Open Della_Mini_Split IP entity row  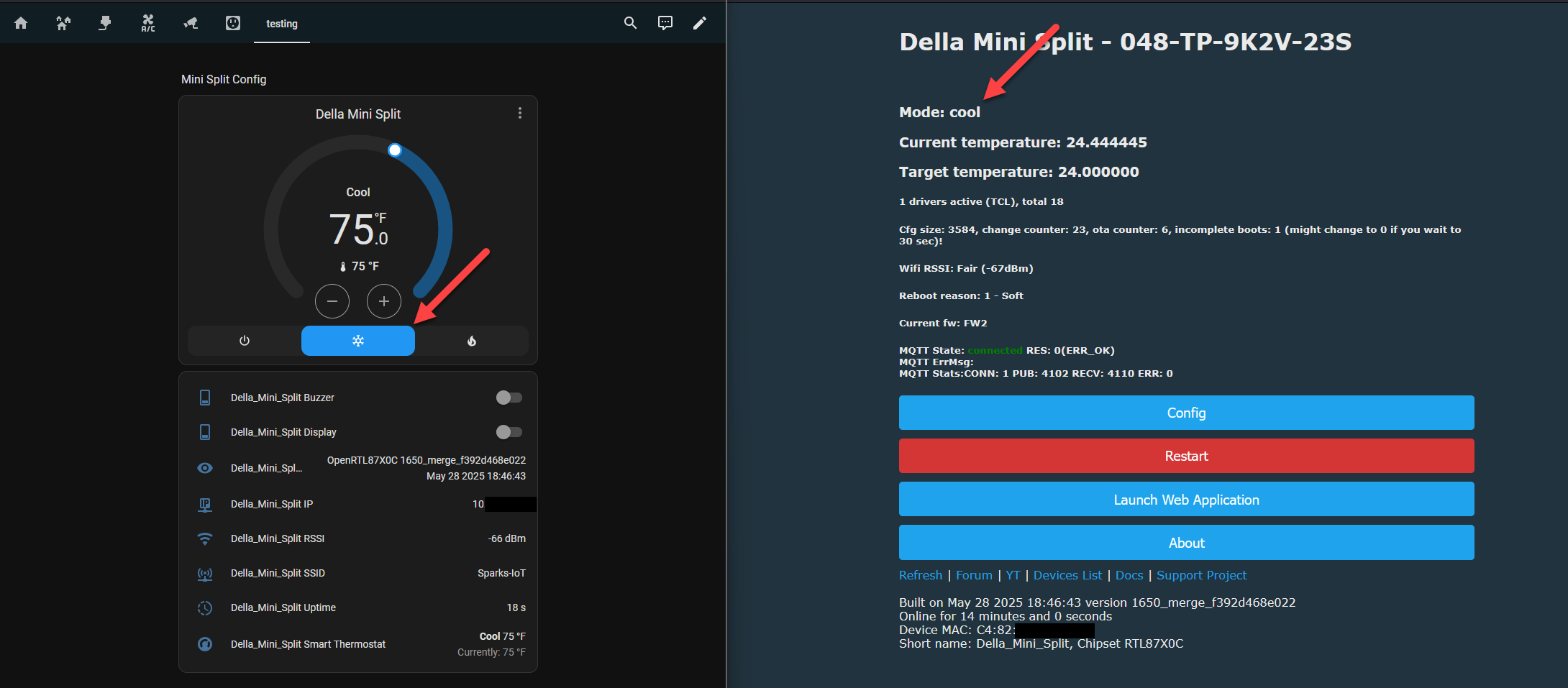click(358, 504)
